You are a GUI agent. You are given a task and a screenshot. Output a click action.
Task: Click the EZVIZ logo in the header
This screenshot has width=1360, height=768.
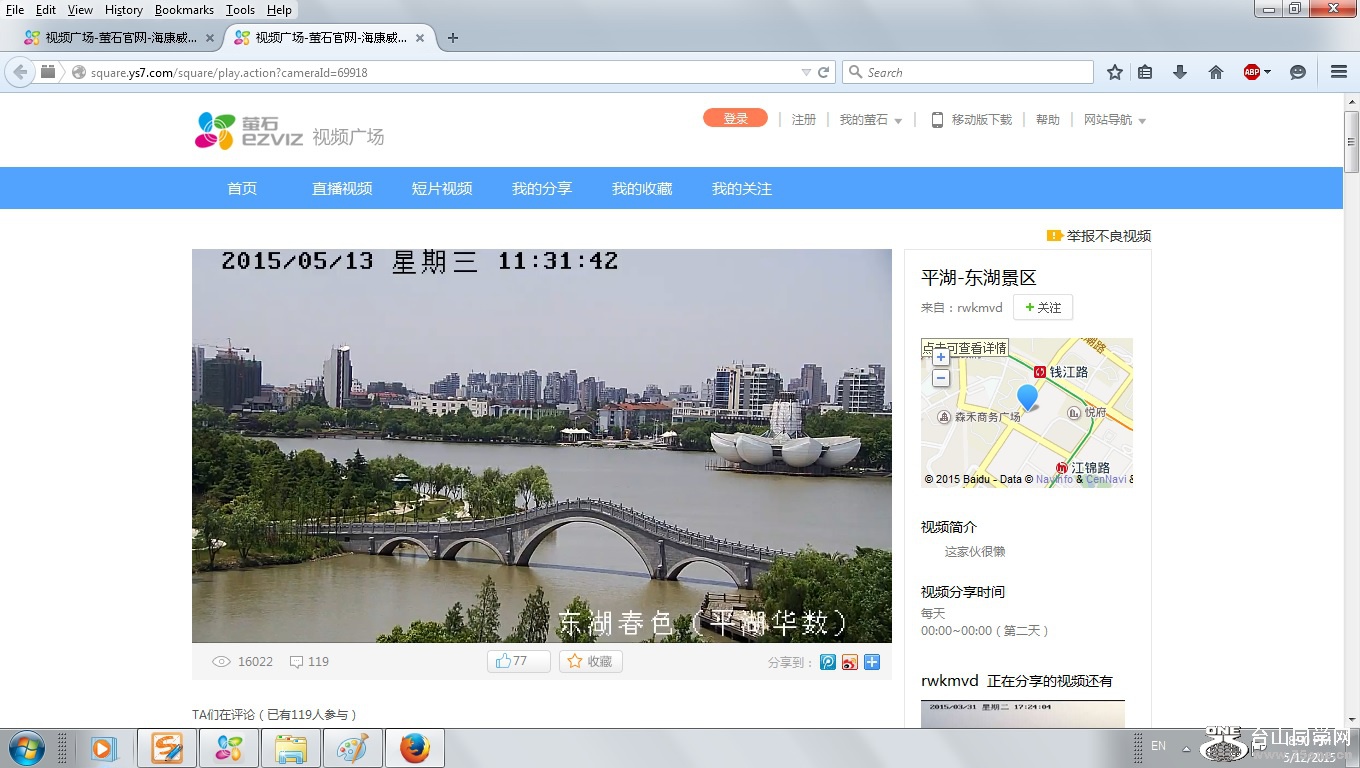point(249,131)
